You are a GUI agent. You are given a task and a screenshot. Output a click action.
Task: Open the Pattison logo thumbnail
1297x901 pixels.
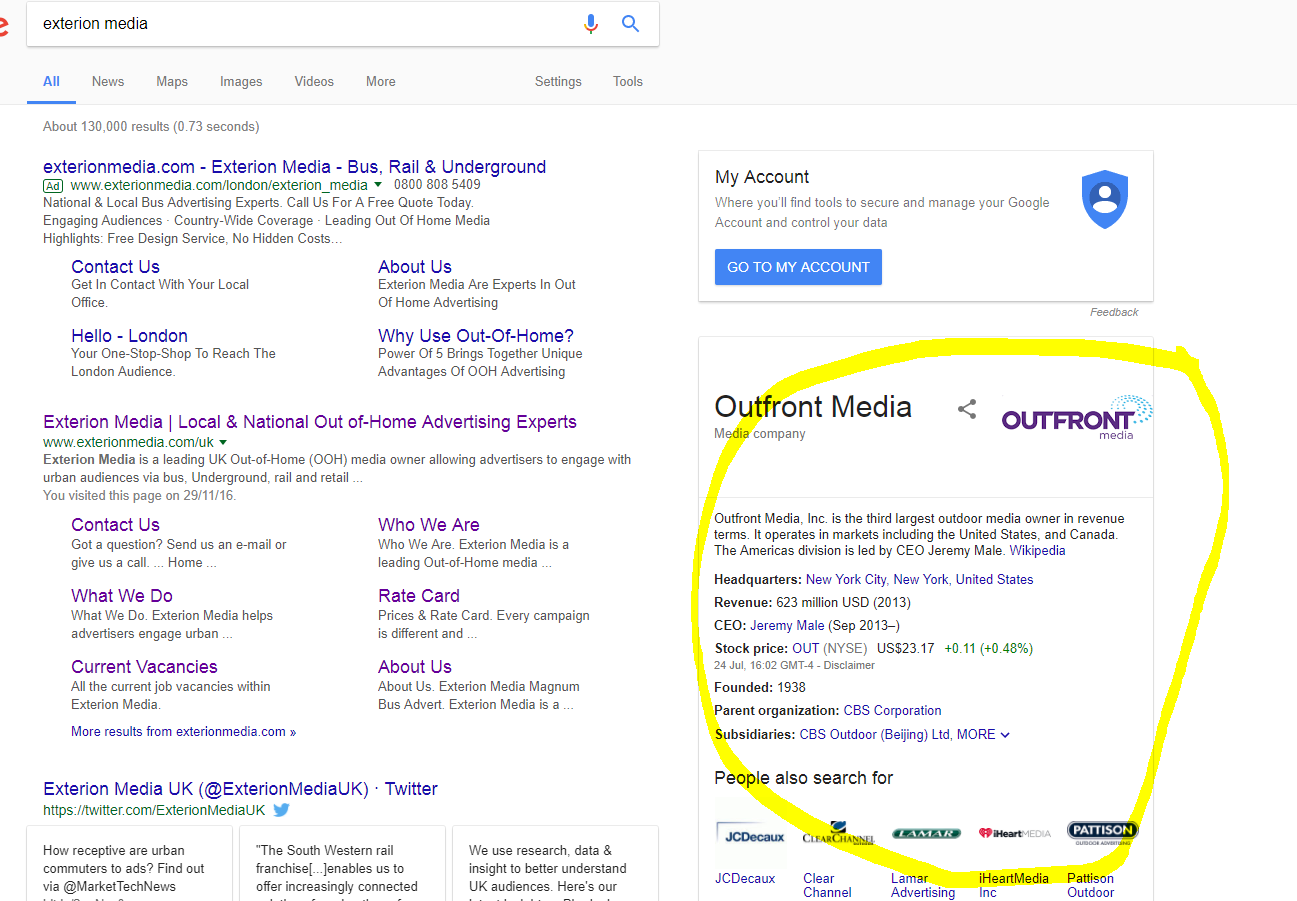point(1102,833)
